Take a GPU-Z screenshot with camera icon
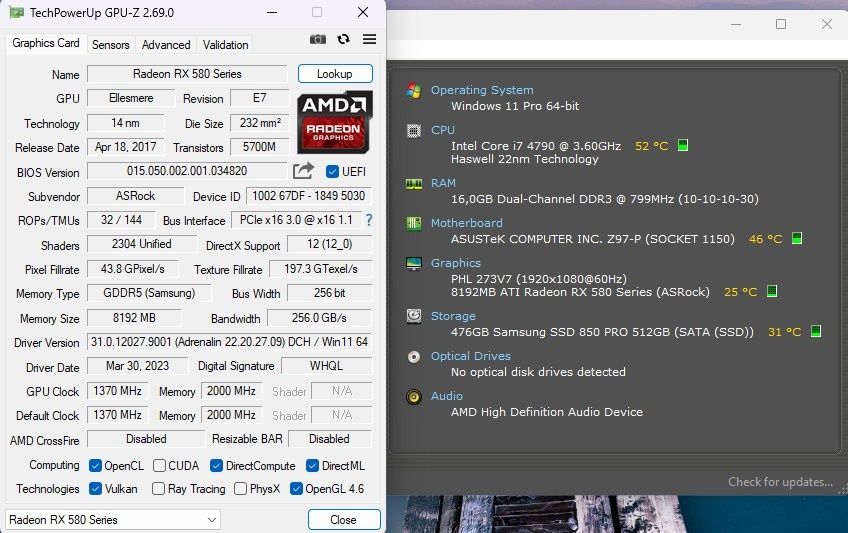 pos(317,39)
